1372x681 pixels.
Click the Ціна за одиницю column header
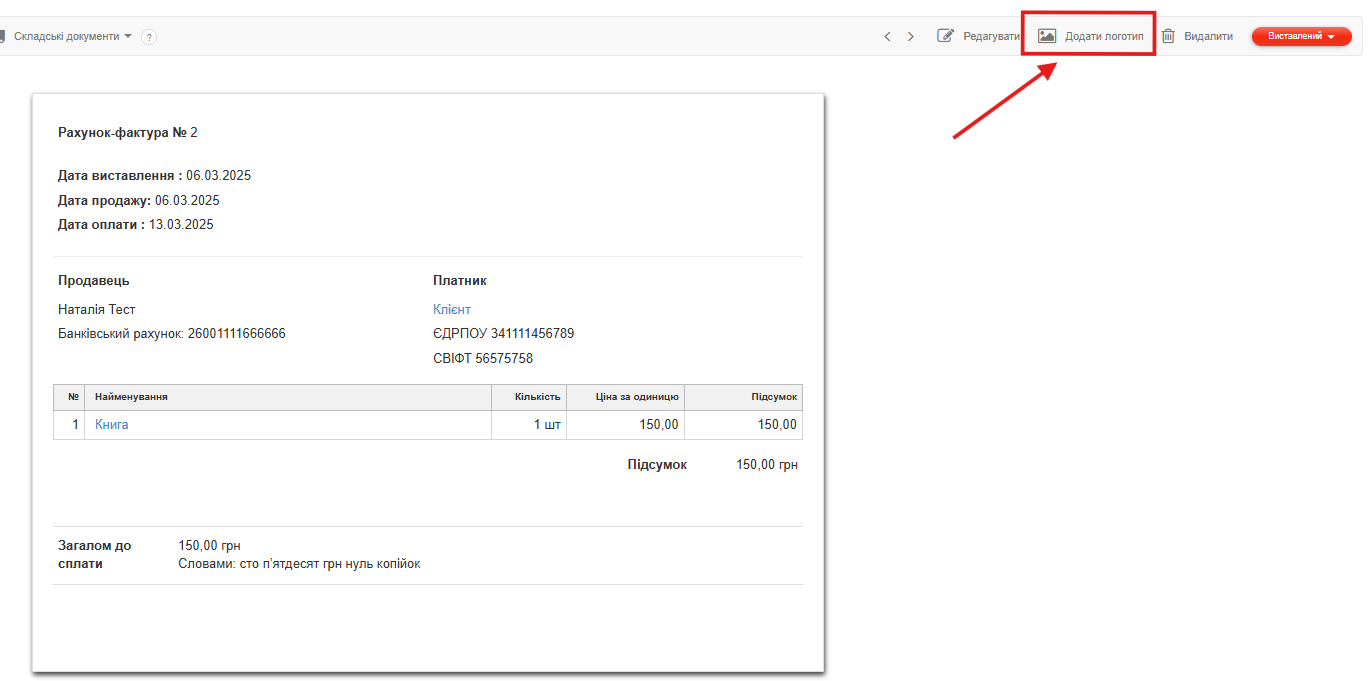(x=639, y=397)
